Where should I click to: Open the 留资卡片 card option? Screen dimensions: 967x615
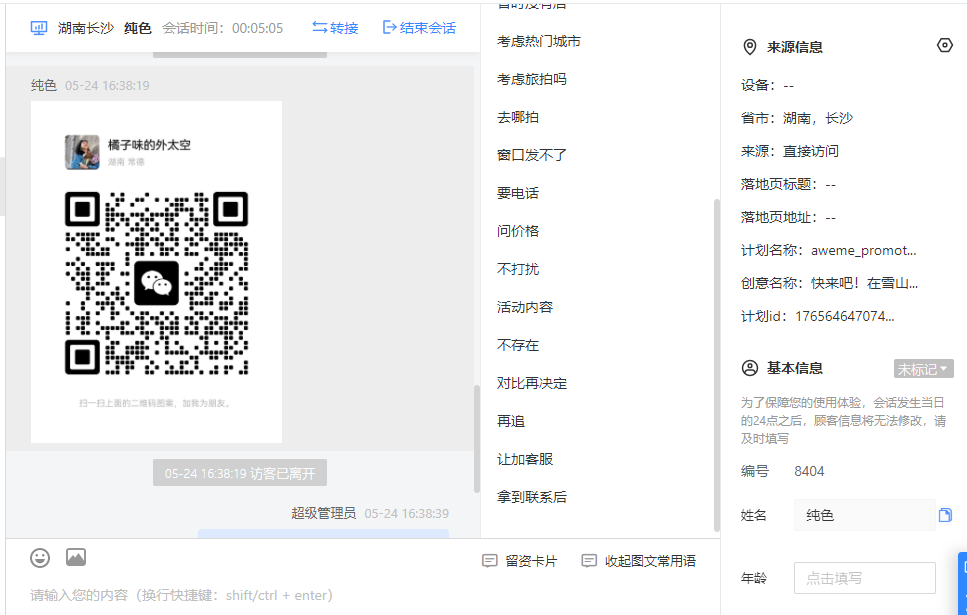[x=520, y=561]
